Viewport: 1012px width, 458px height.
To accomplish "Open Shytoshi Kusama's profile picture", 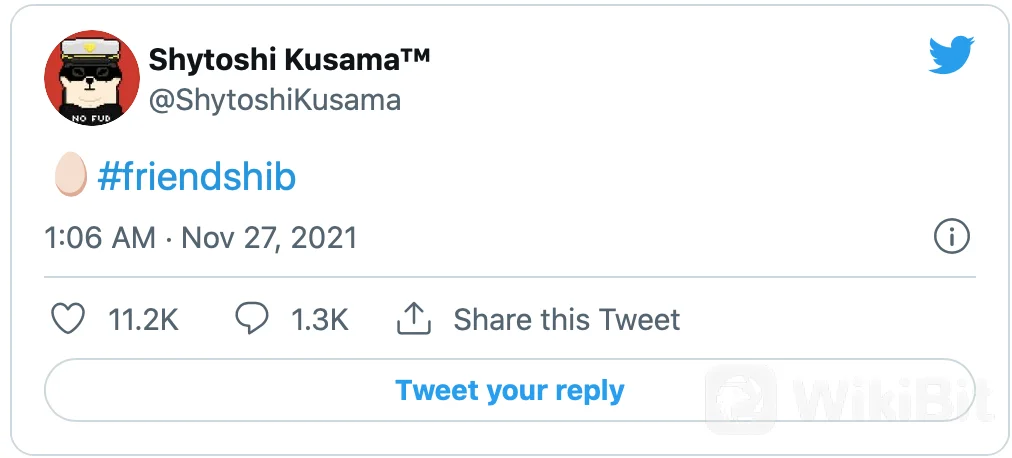I will 92,78.
